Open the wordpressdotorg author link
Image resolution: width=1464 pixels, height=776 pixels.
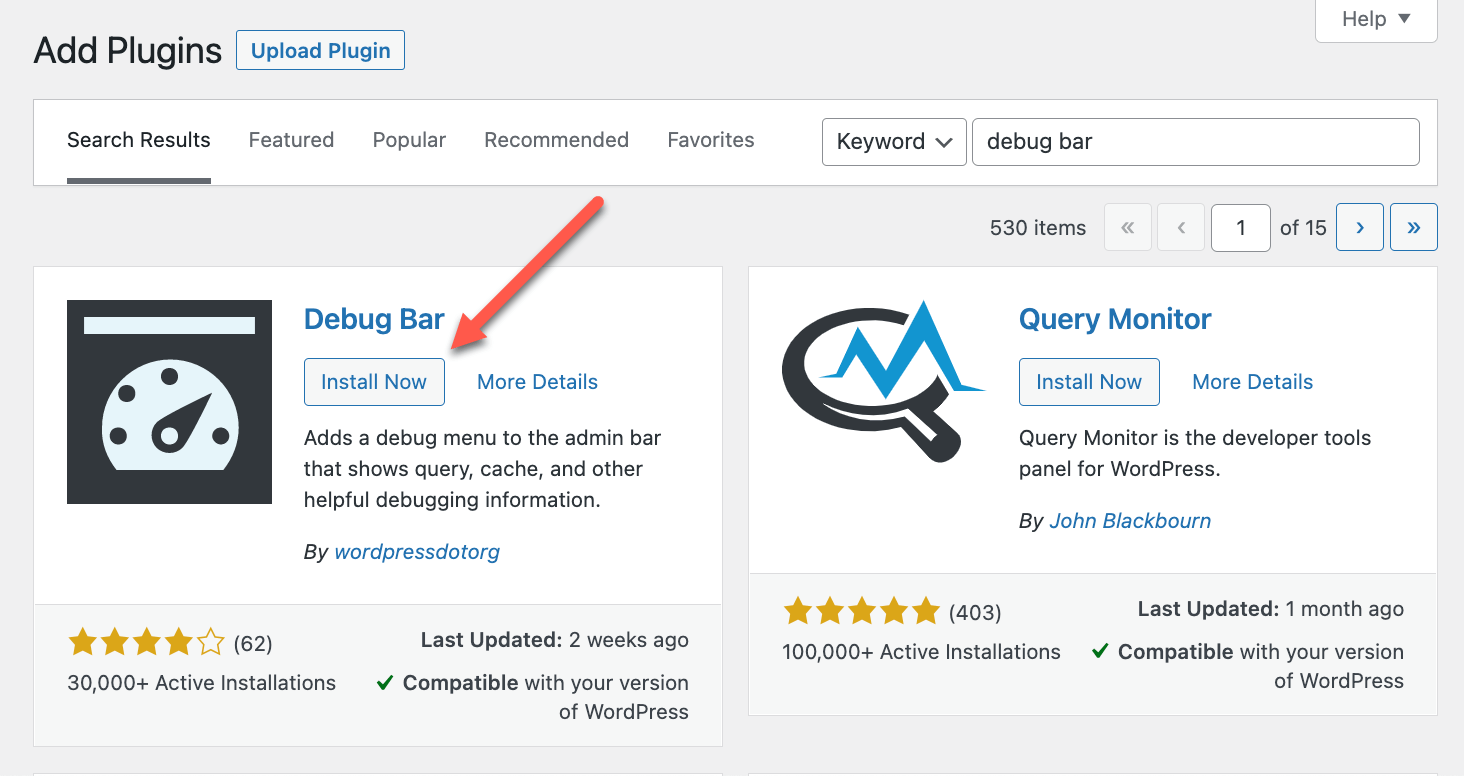pos(417,552)
